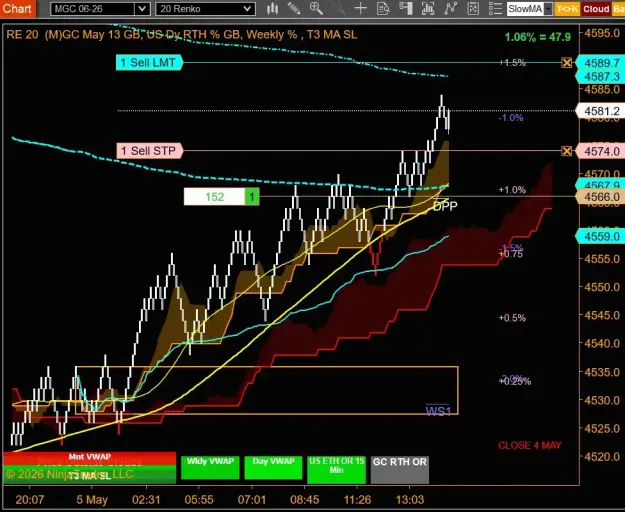Open the data series bars icon
The height and width of the screenshot is (512, 625).
(x=428, y=8)
